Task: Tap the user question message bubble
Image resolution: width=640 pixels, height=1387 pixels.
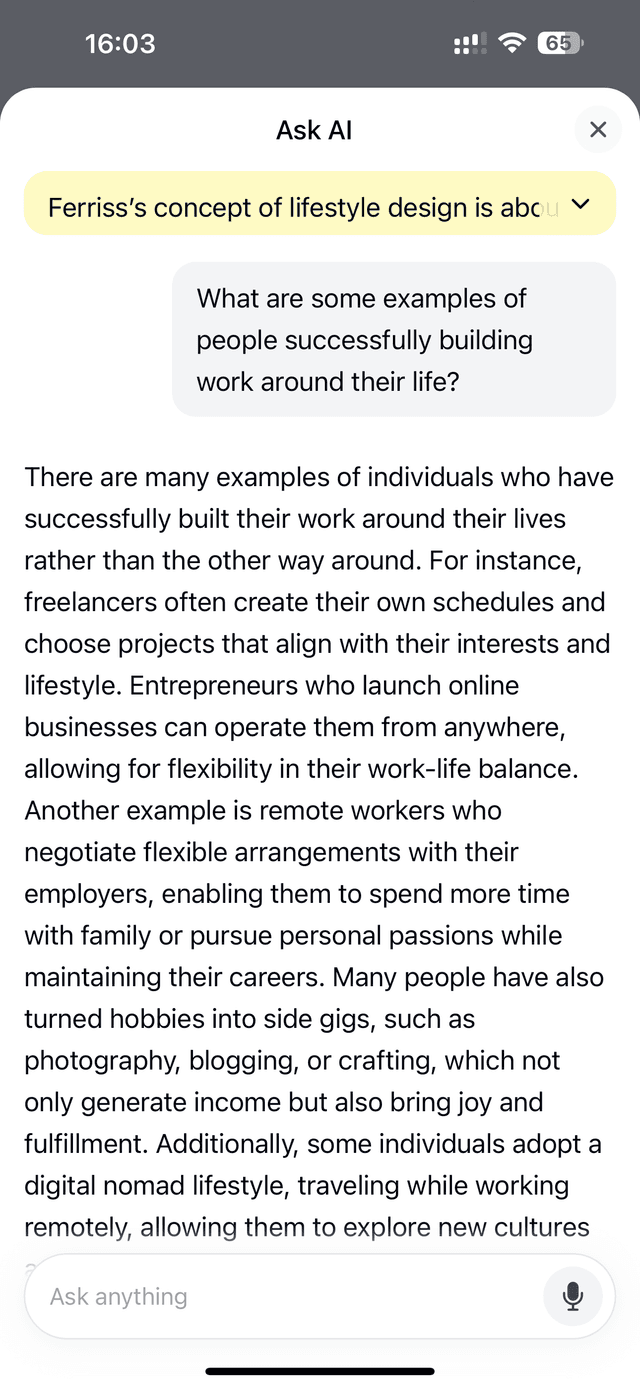Action: 394,340
